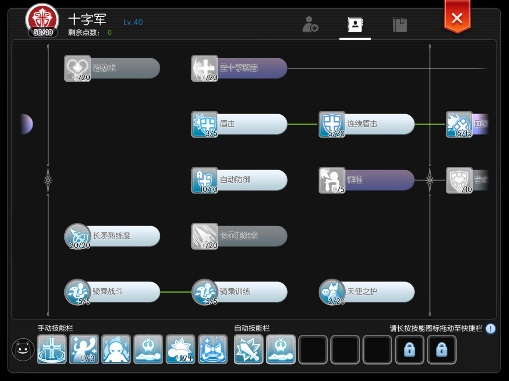Image resolution: width=509 pixels, height=381 pixels.
Task: Select the 牺牲 skill icon
Action: 332,180
